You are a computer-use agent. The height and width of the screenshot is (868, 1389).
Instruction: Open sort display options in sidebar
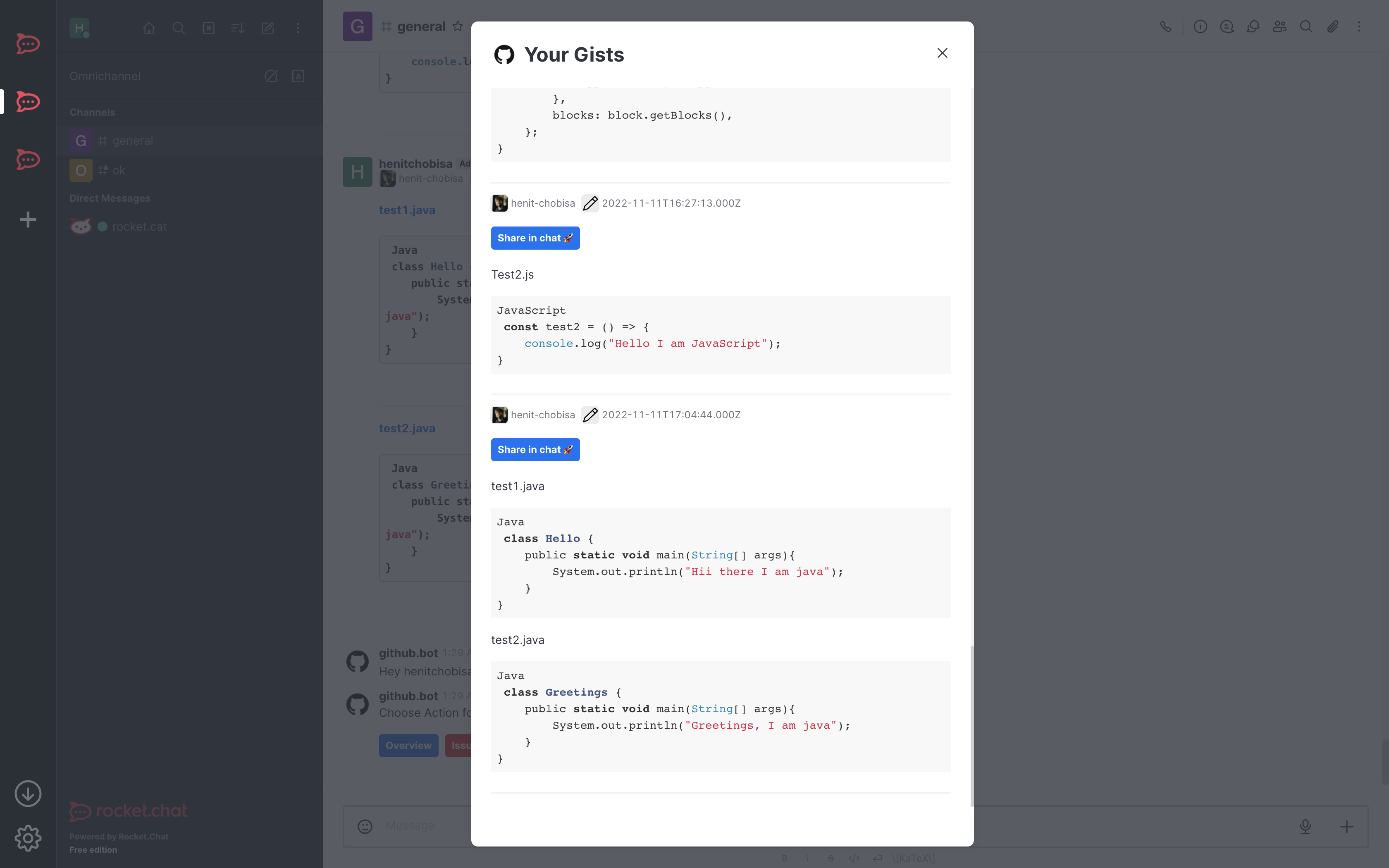[x=238, y=28]
